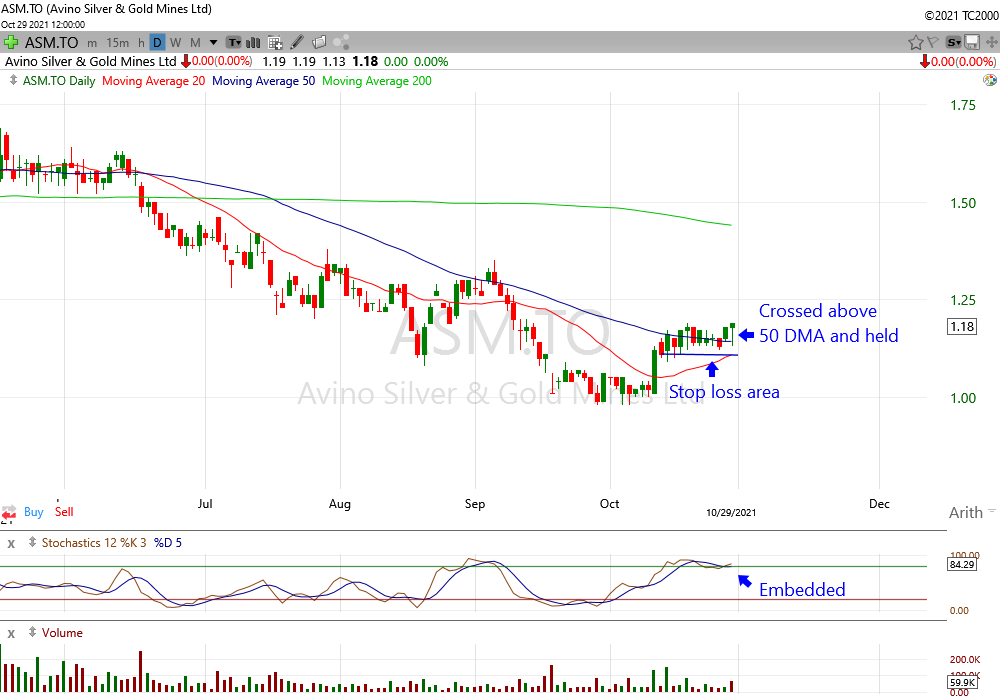Click the green plus add-indicator icon

[10, 43]
